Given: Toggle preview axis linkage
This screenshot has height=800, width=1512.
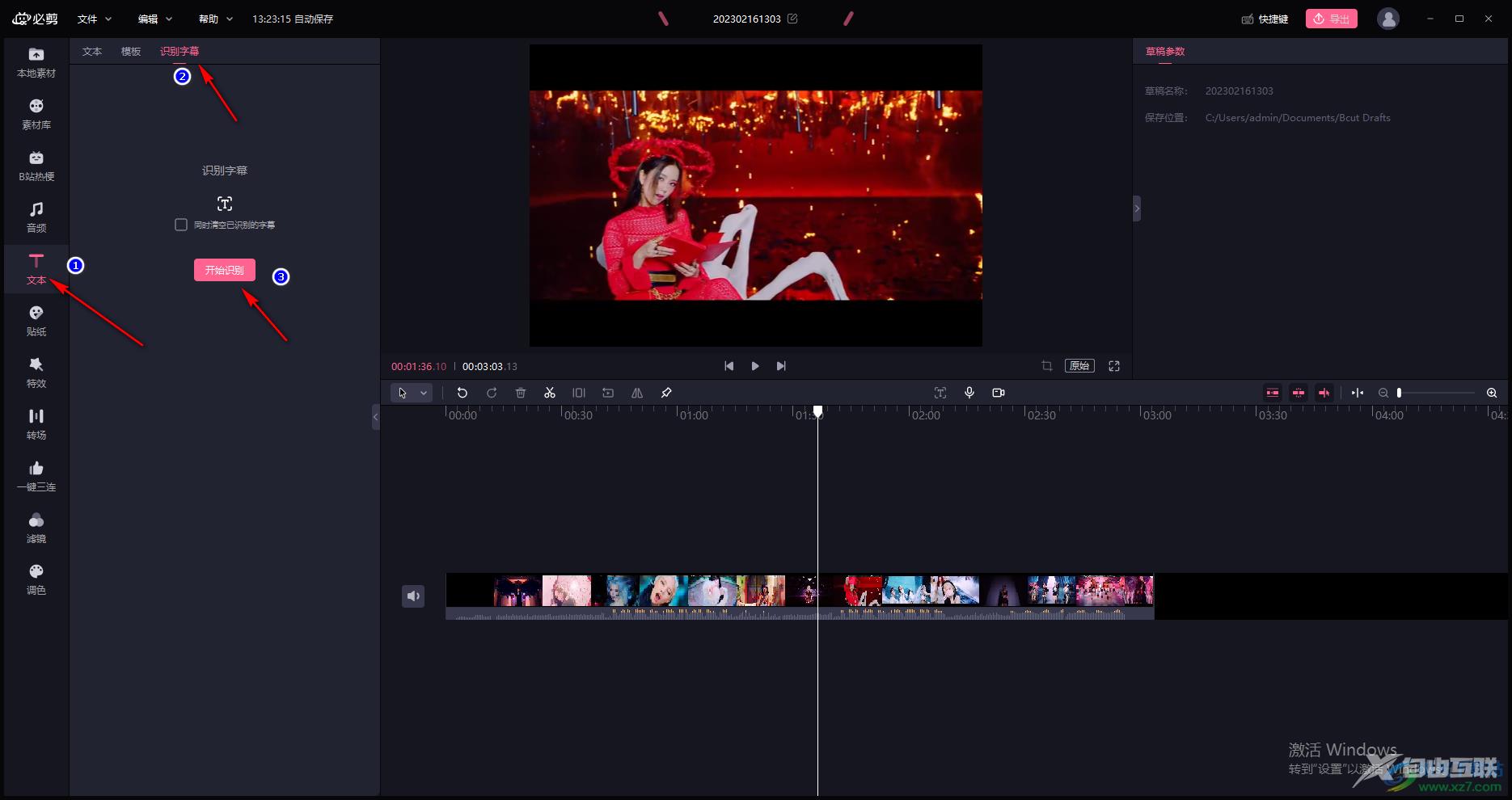Looking at the screenshot, I should coord(1324,393).
